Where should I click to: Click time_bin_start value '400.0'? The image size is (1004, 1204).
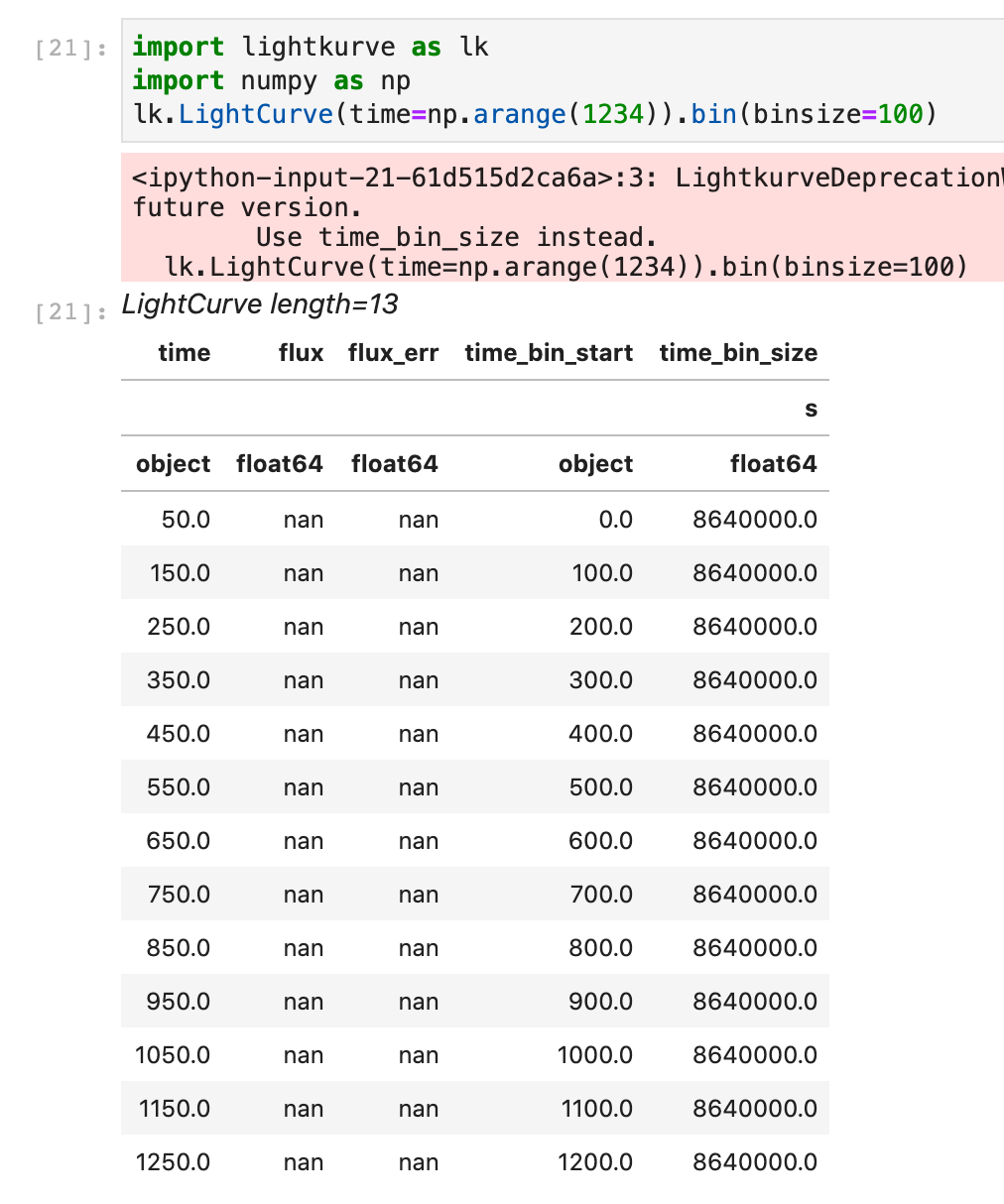coord(602,734)
